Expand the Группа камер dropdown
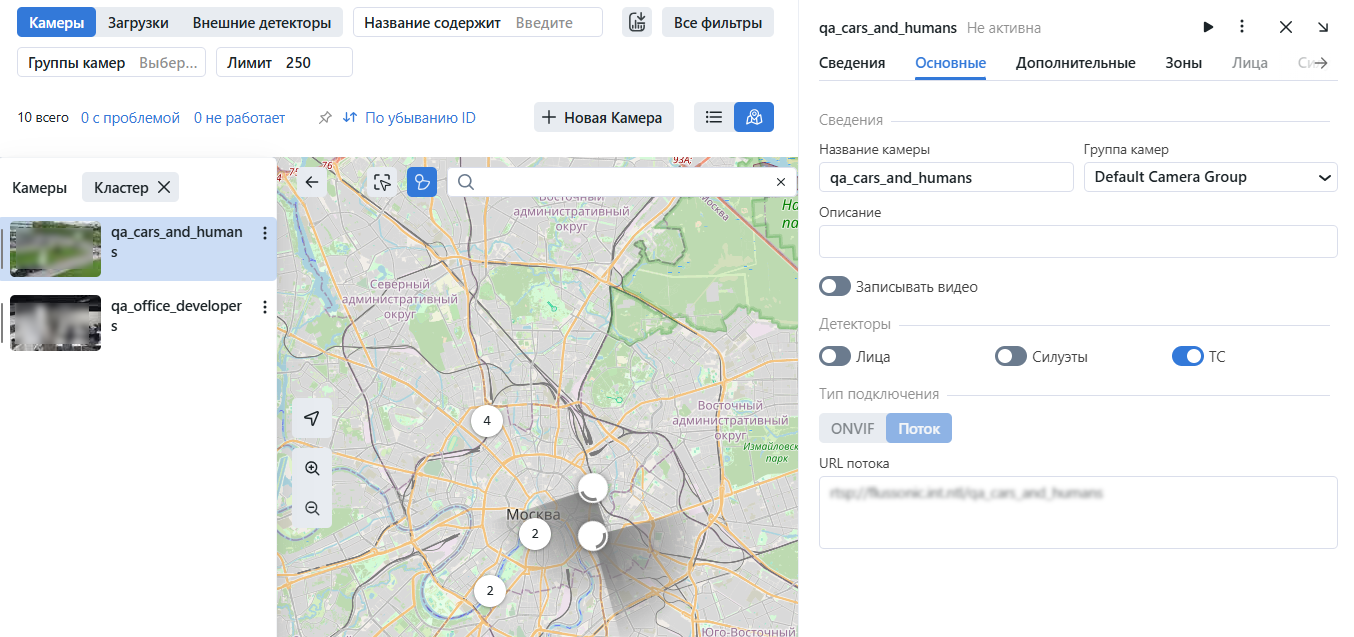This screenshot has height=637, width=1354. [x=1210, y=177]
